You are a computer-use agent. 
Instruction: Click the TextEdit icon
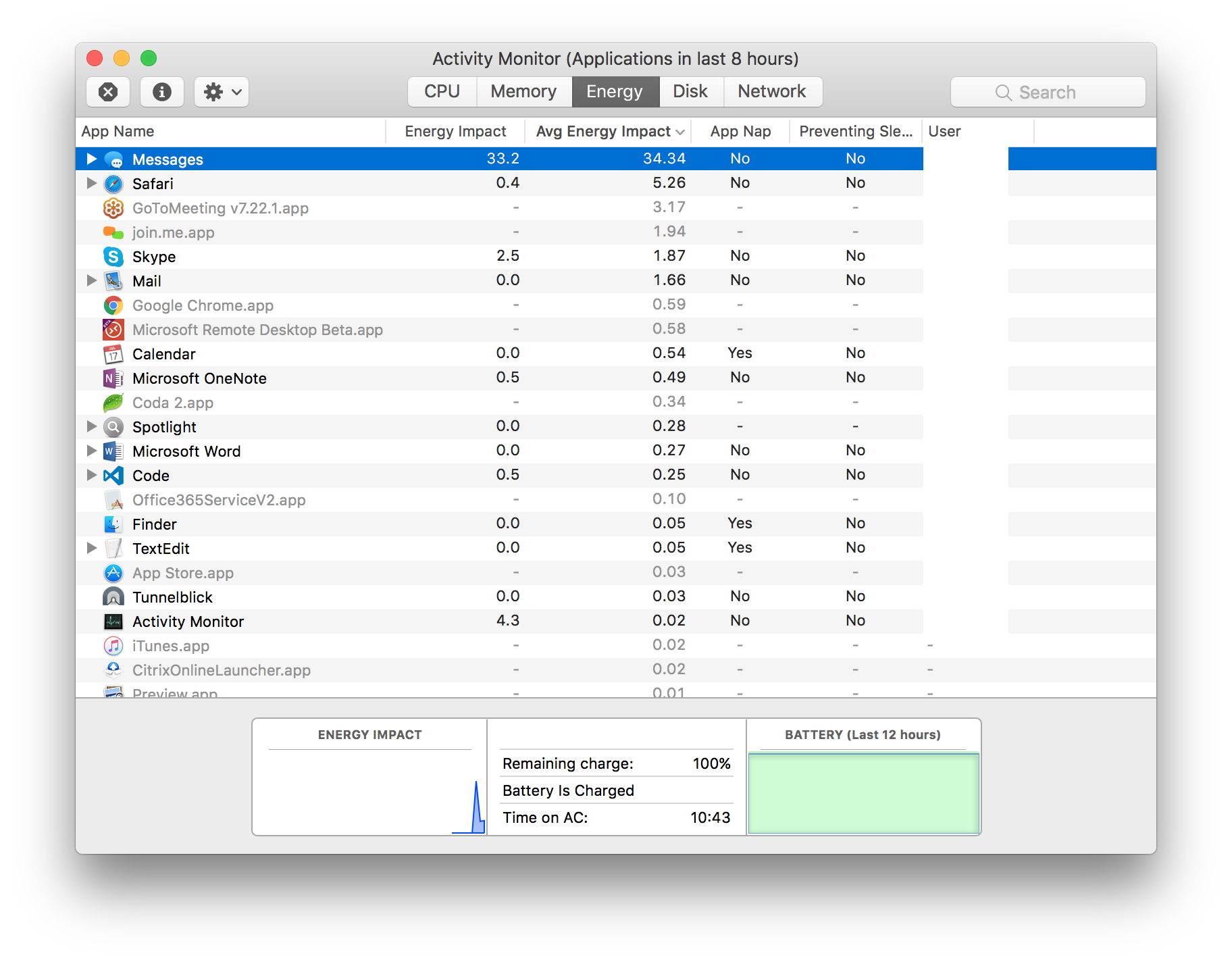click(x=113, y=549)
